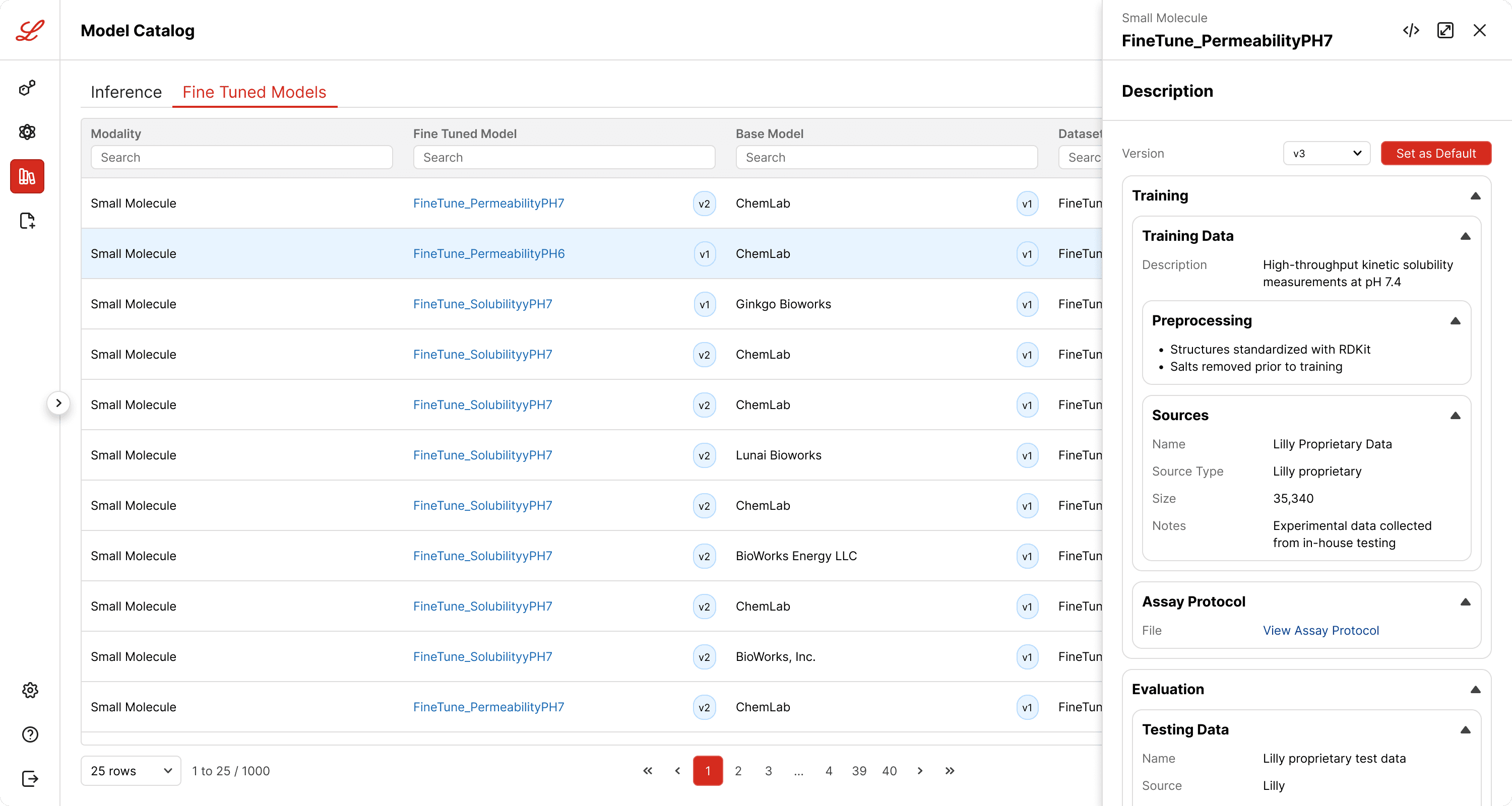Open the Version v3 dropdown
Screen dimensions: 1512x806
[1327, 153]
